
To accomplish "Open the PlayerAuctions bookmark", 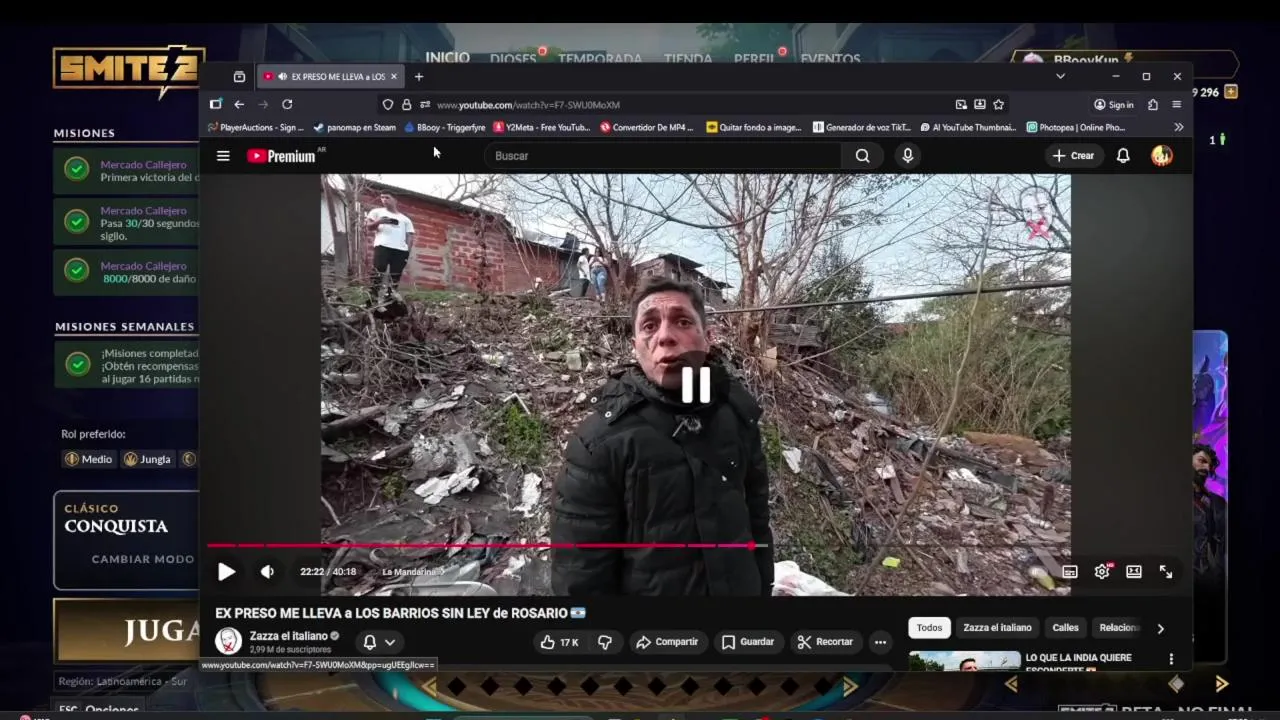I will [255, 127].
